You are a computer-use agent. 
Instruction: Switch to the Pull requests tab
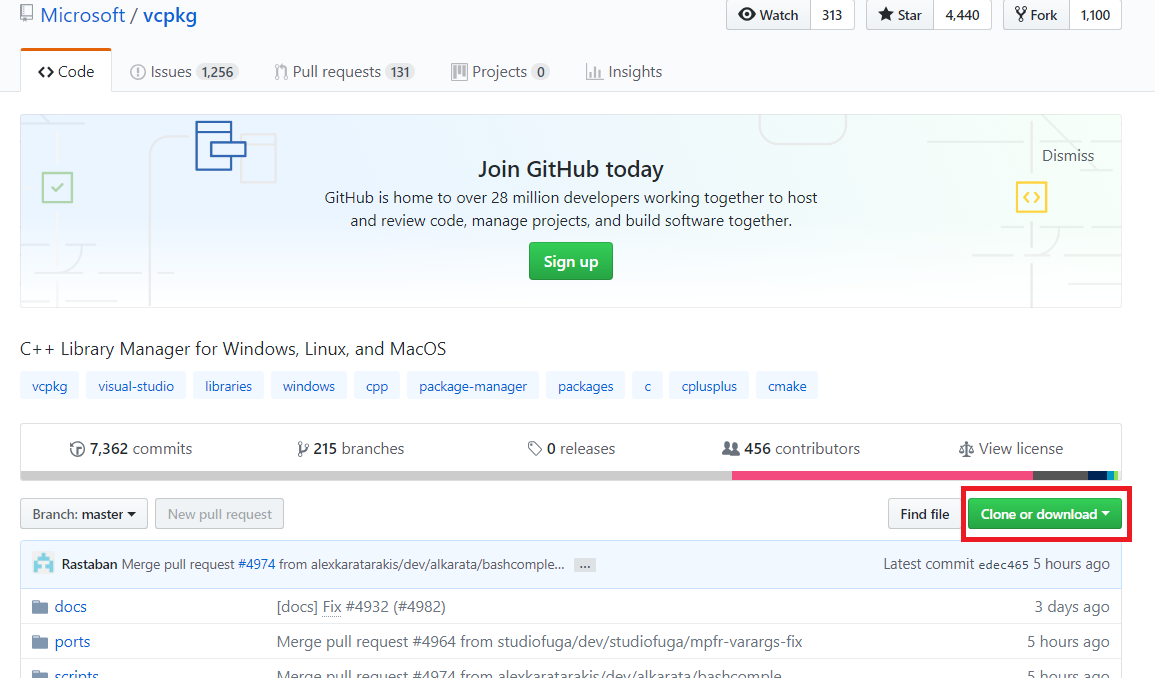click(x=344, y=72)
